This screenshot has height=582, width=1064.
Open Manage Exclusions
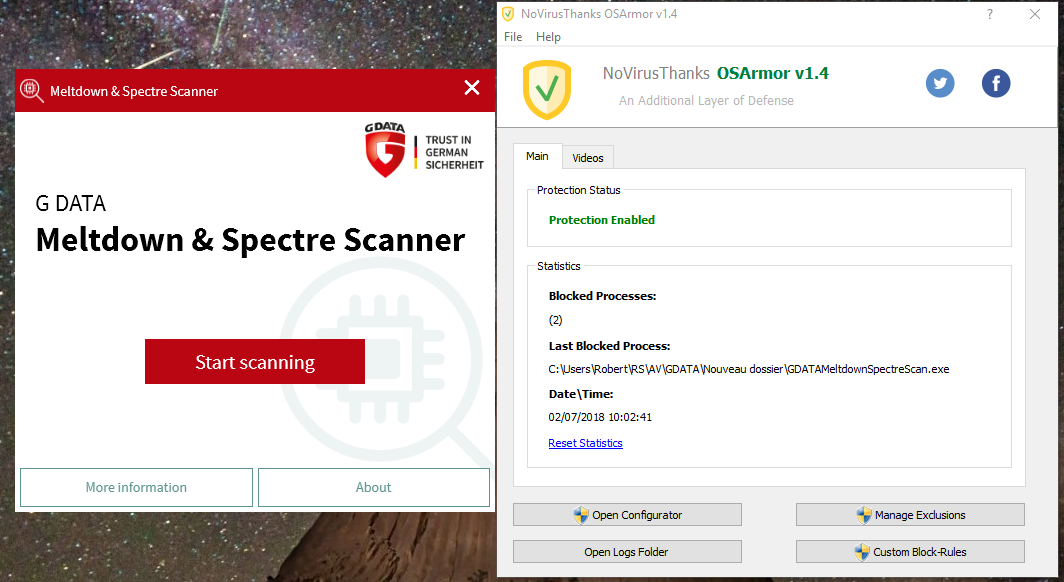[x=910, y=515]
